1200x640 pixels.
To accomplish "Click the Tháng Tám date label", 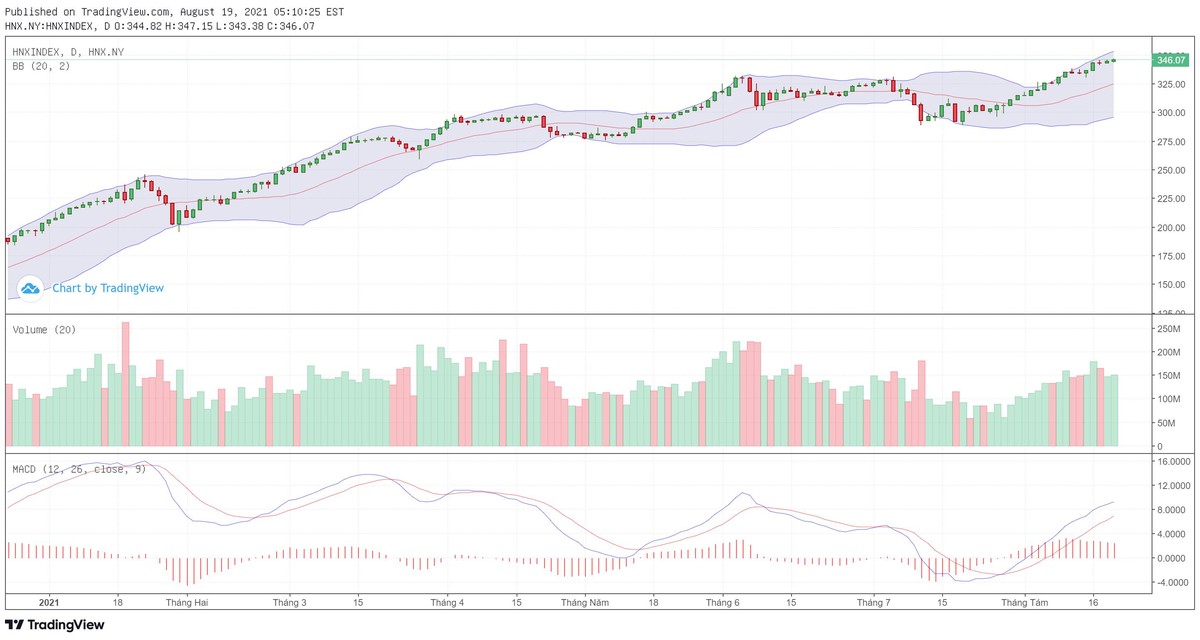I will point(1025,603).
